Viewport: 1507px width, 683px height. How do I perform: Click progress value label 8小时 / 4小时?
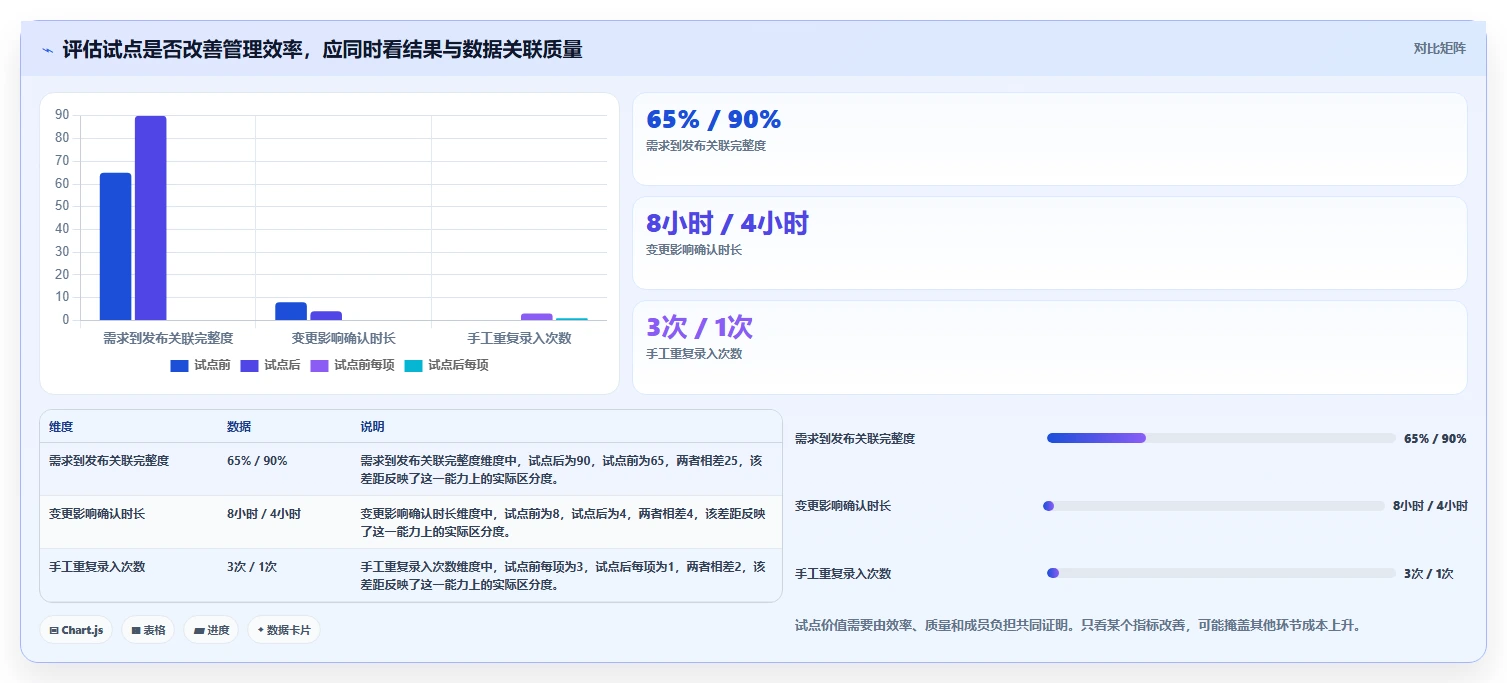[x=1430, y=506]
